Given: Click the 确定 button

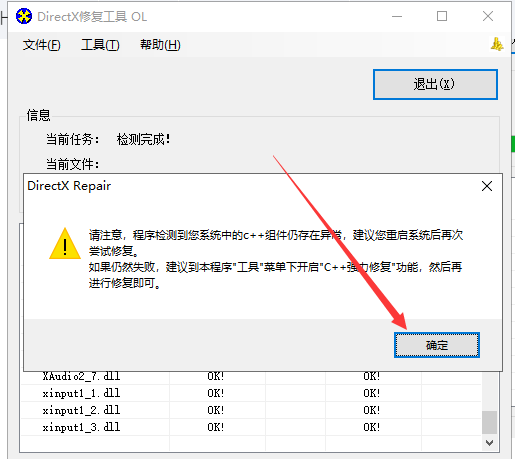Looking at the screenshot, I should (x=437, y=345).
